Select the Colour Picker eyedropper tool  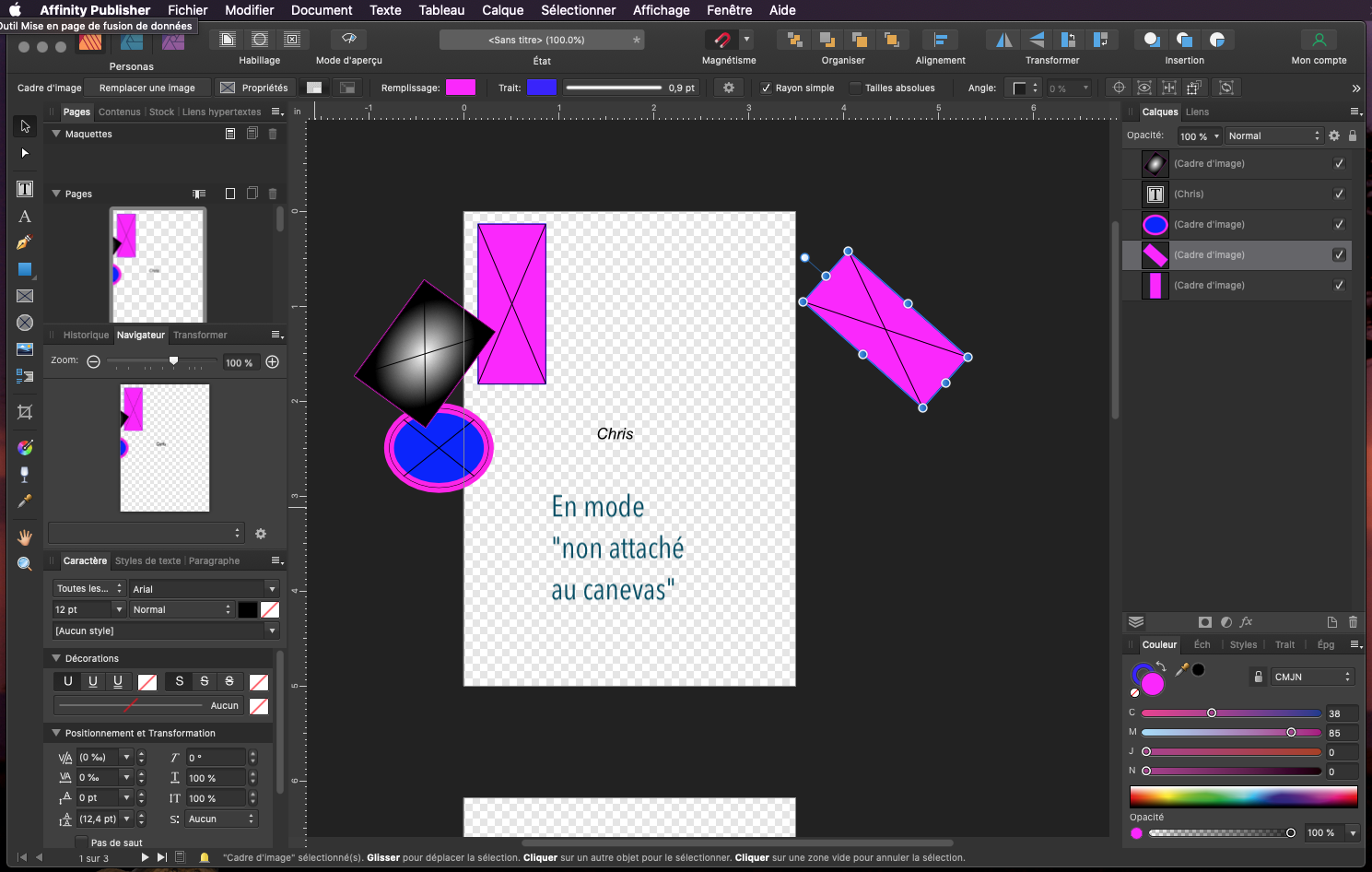pyautogui.click(x=25, y=501)
